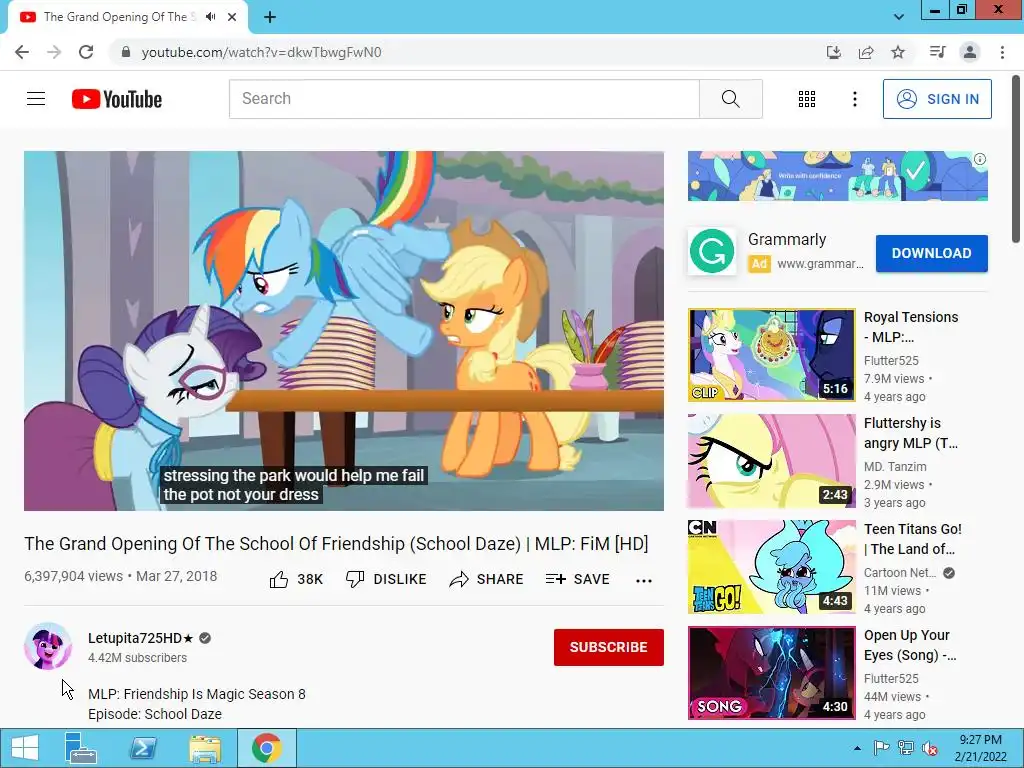Click the Grammarly logo icon
This screenshot has width=1024, height=768.
(x=712, y=251)
